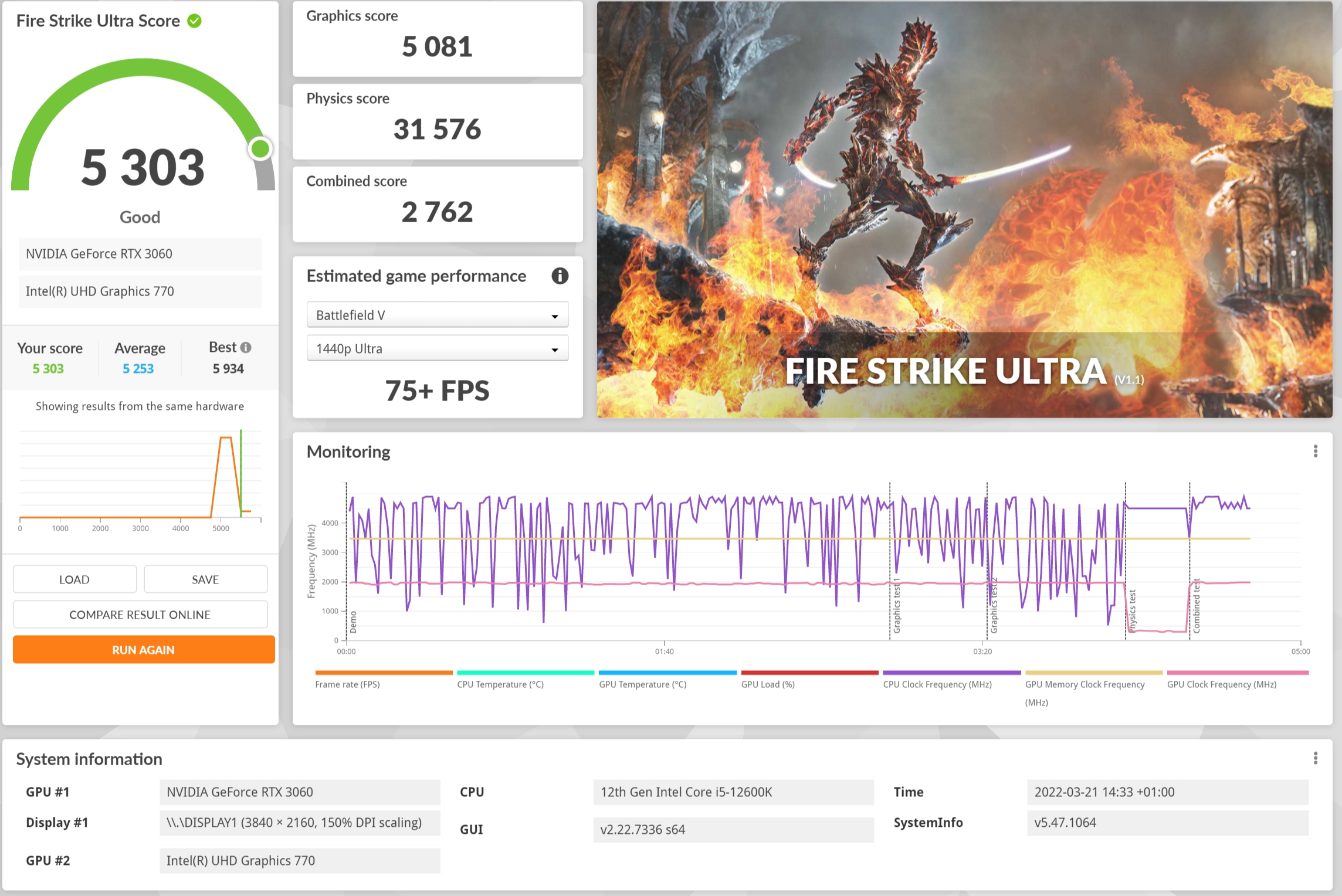The height and width of the screenshot is (896, 1342).
Task: Toggle the CPU Clock Frequency legend series
Action: click(937, 684)
